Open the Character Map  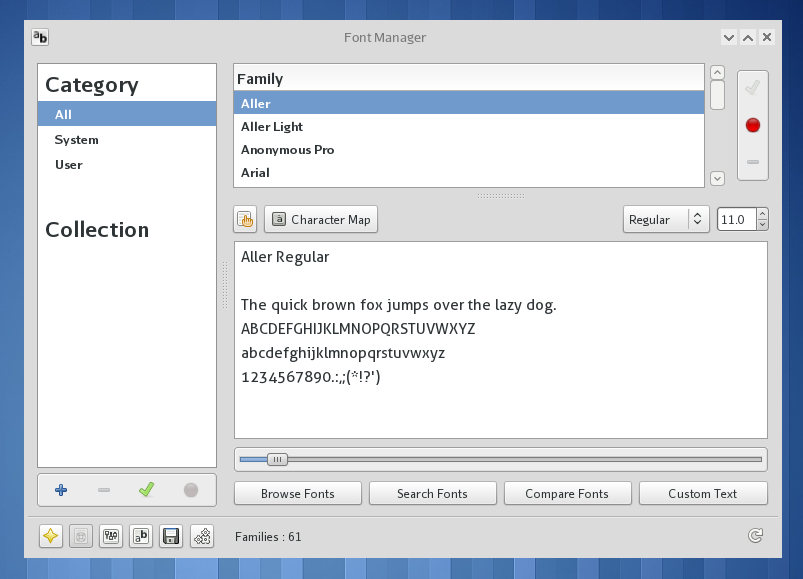point(321,220)
